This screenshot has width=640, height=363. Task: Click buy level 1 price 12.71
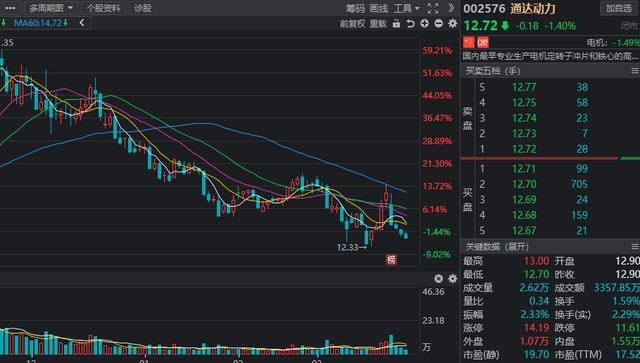coord(524,169)
